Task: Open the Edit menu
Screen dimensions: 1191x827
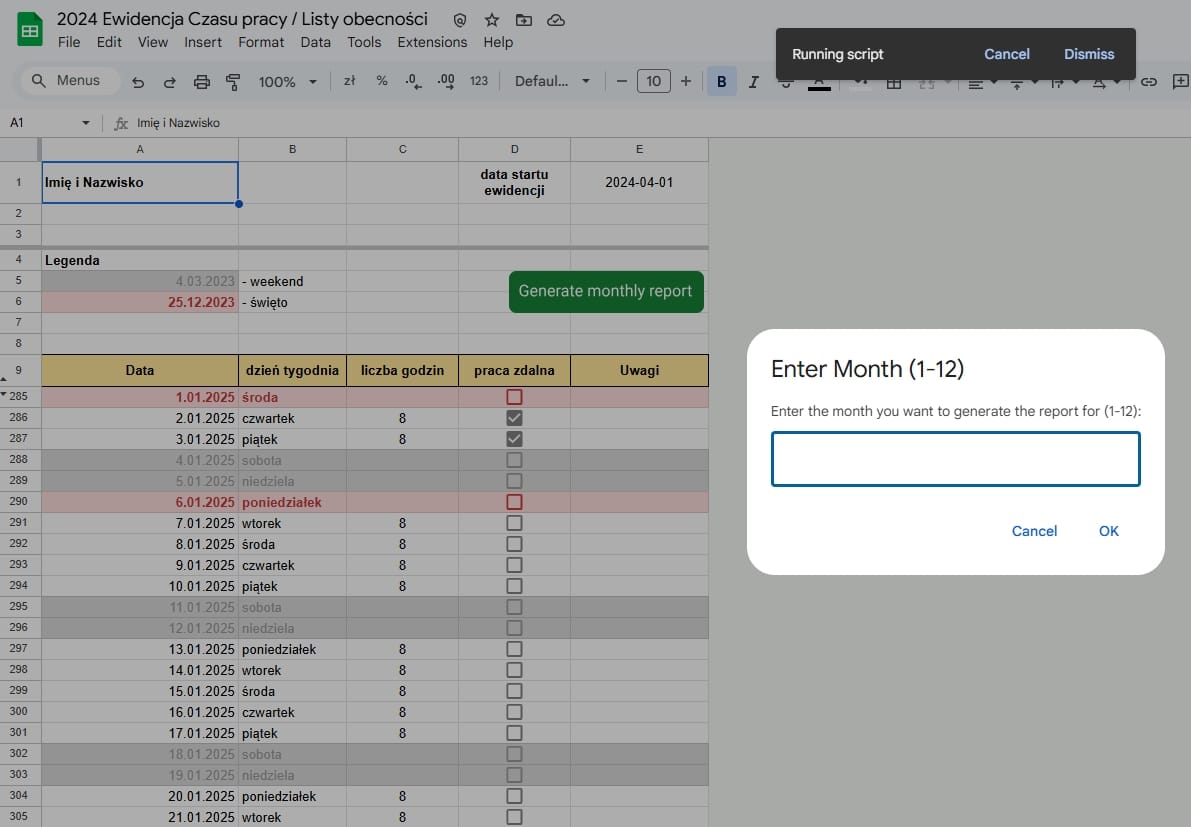Action: pos(109,43)
